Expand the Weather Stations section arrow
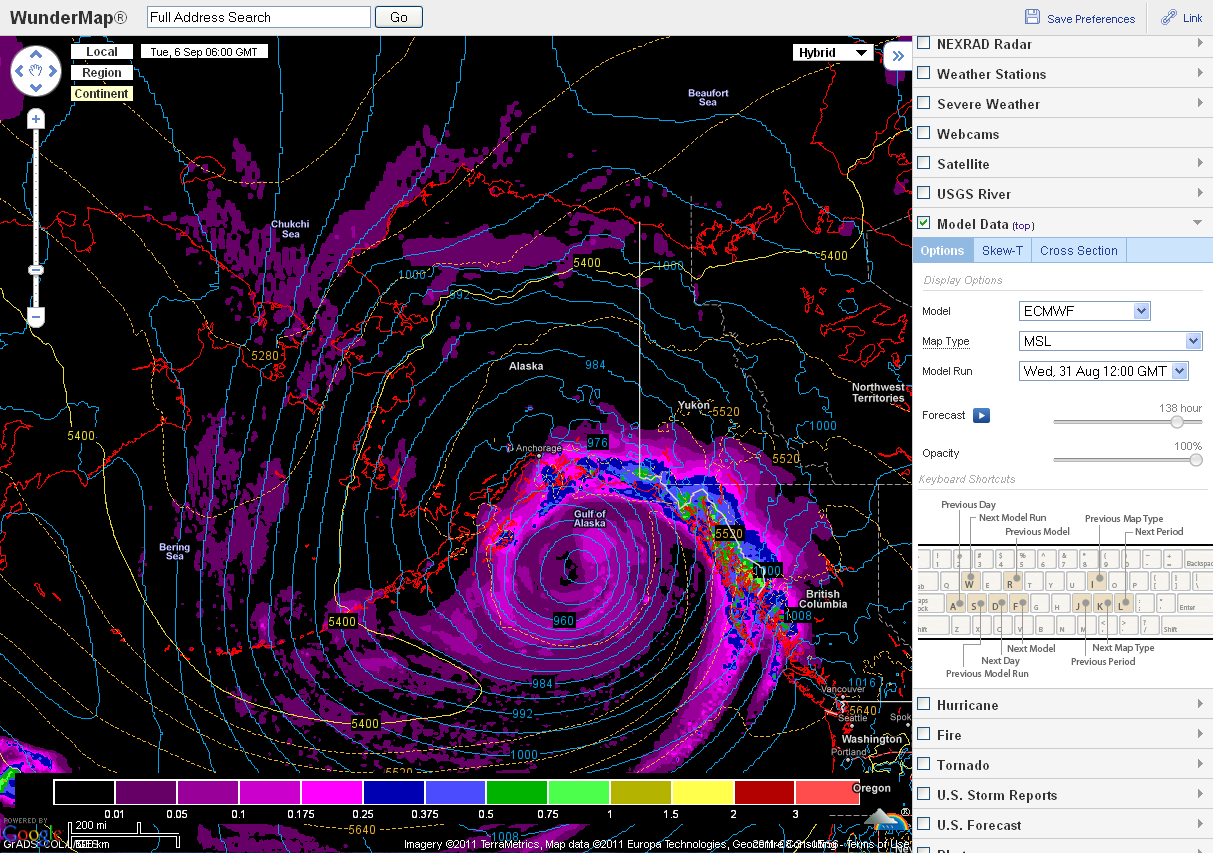The width and height of the screenshot is (1213, 853). pyautogui.click(x=1198, y=73)
